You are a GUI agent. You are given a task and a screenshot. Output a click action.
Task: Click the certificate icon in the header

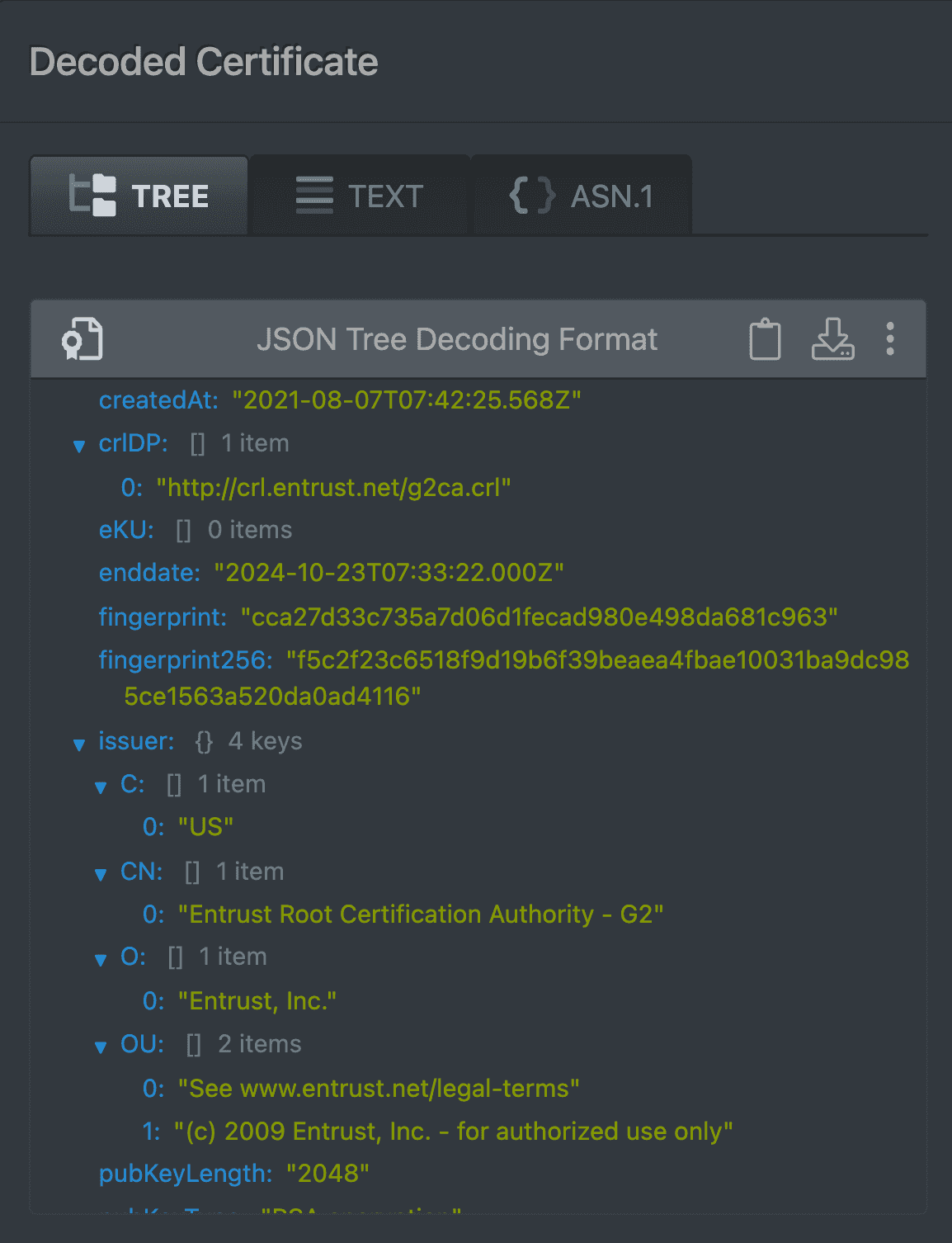(x=82, y=339)
